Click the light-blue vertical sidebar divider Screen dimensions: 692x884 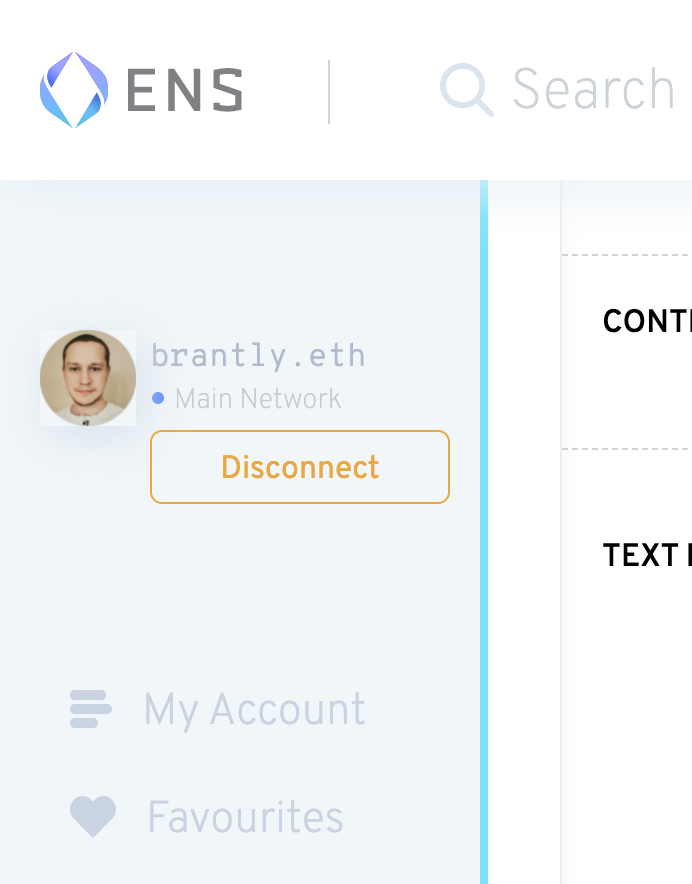click(x=484, y=532)
